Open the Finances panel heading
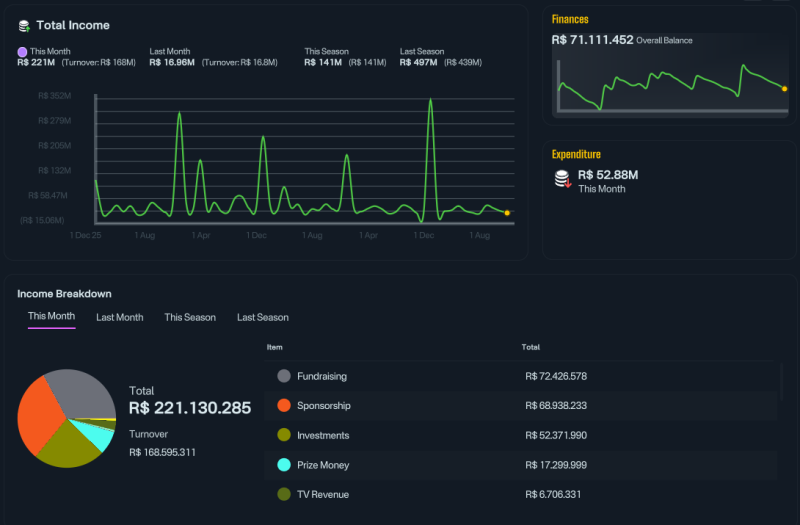800x525 pixels. pos(570,19)
